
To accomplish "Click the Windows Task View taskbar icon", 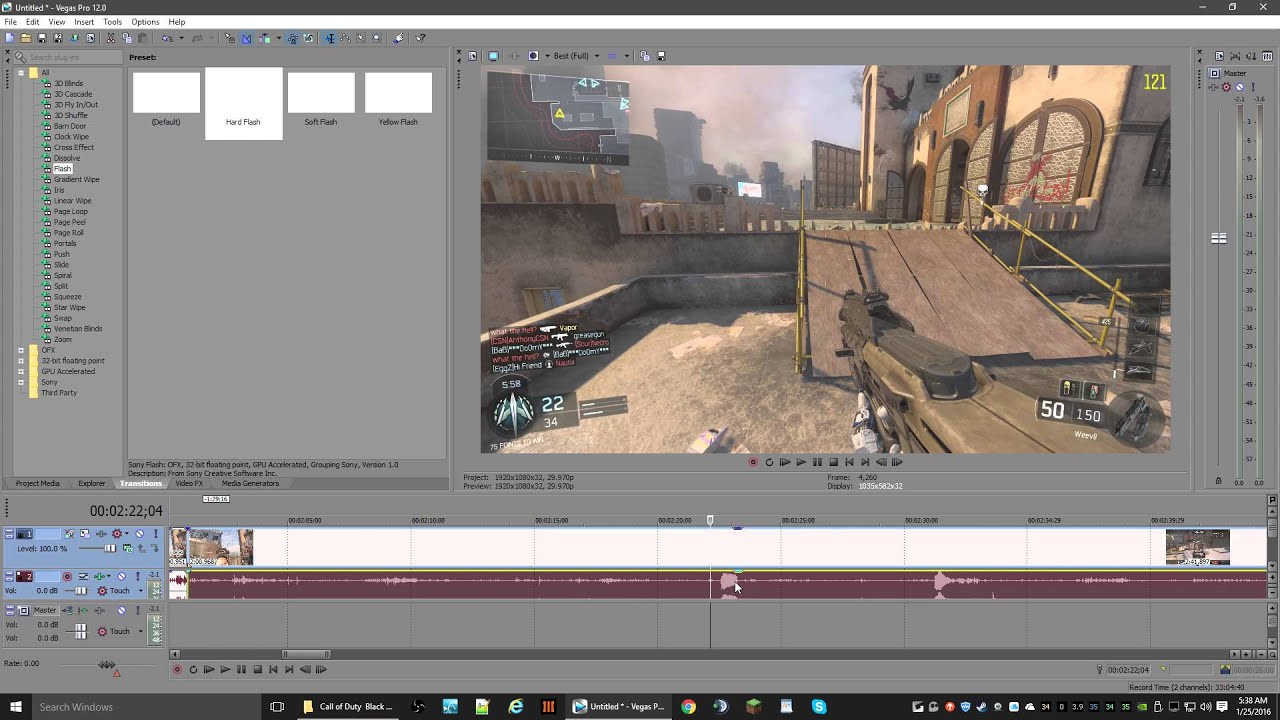I will (277, 706).
